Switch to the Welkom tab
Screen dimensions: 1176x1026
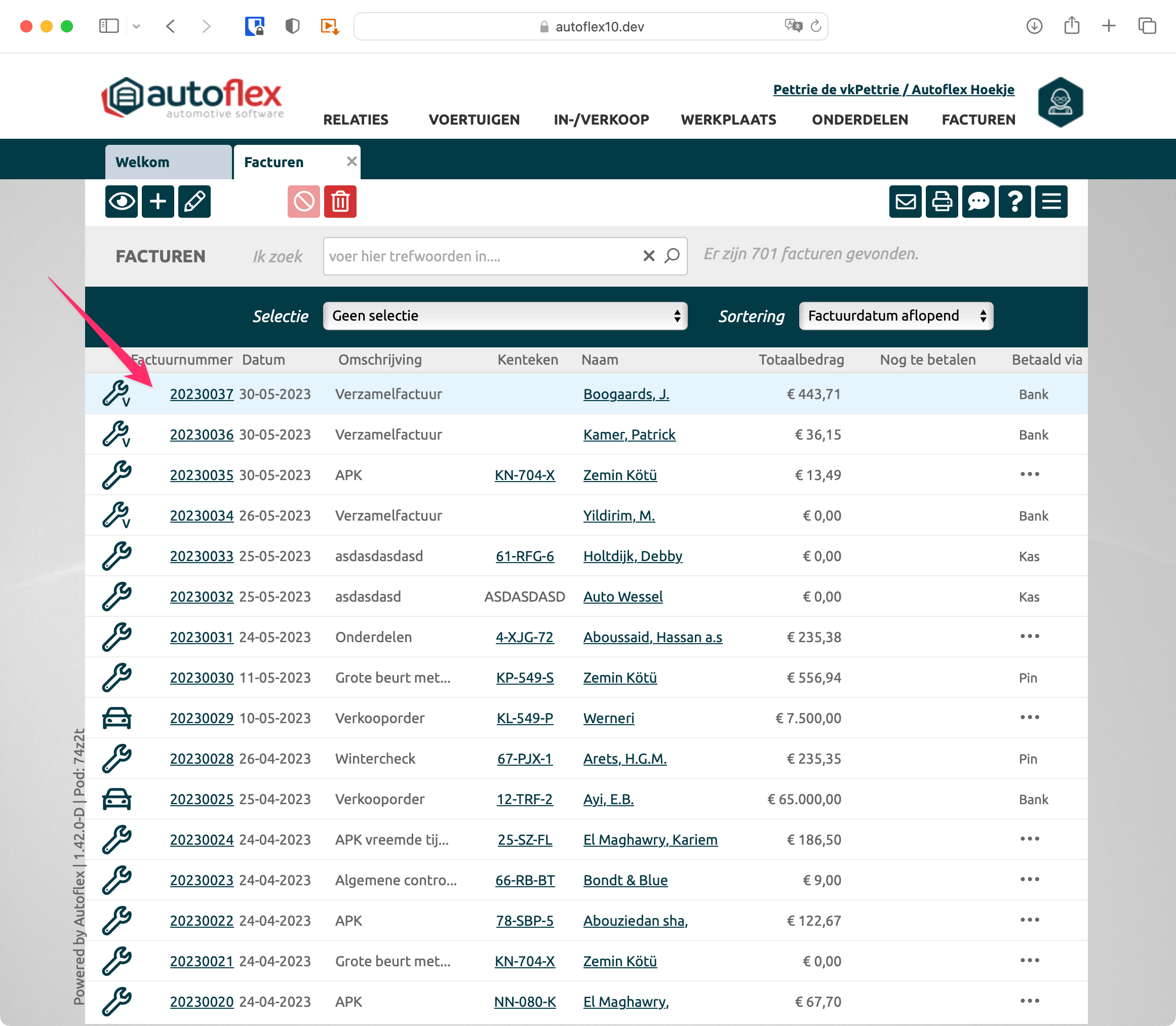pyautogui.click(x=168, y=163)
